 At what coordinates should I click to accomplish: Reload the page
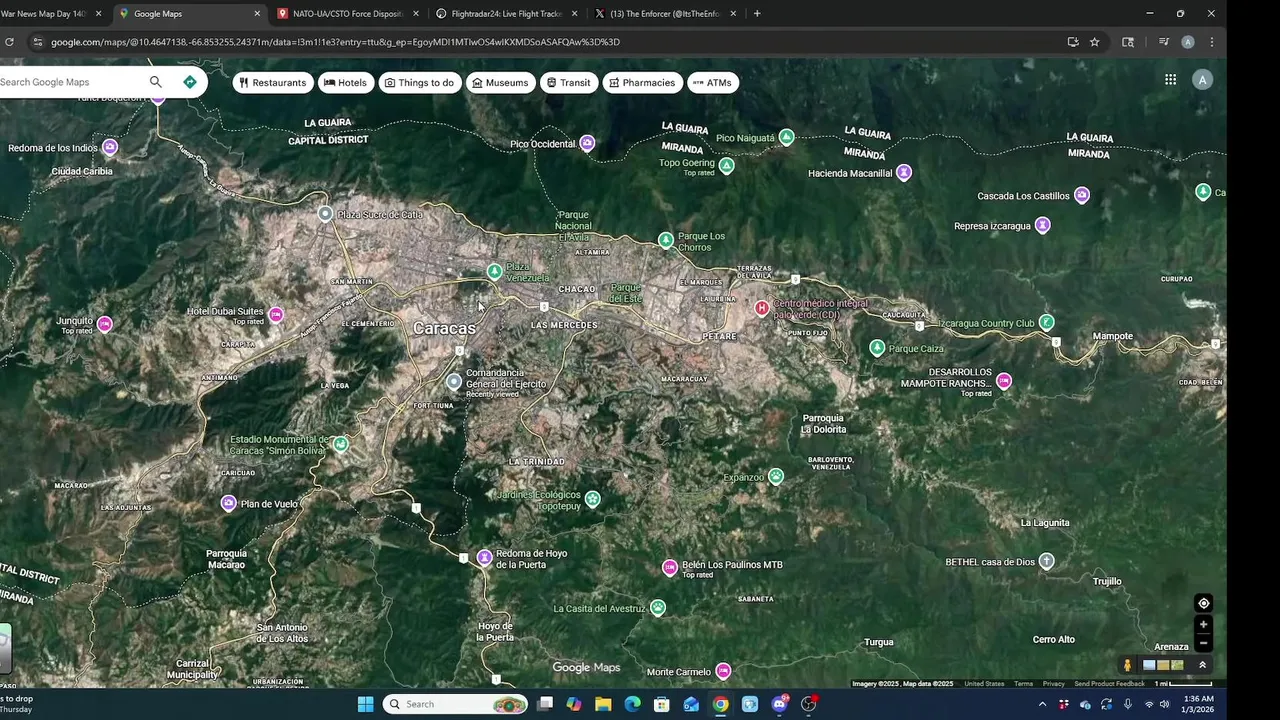9,42
